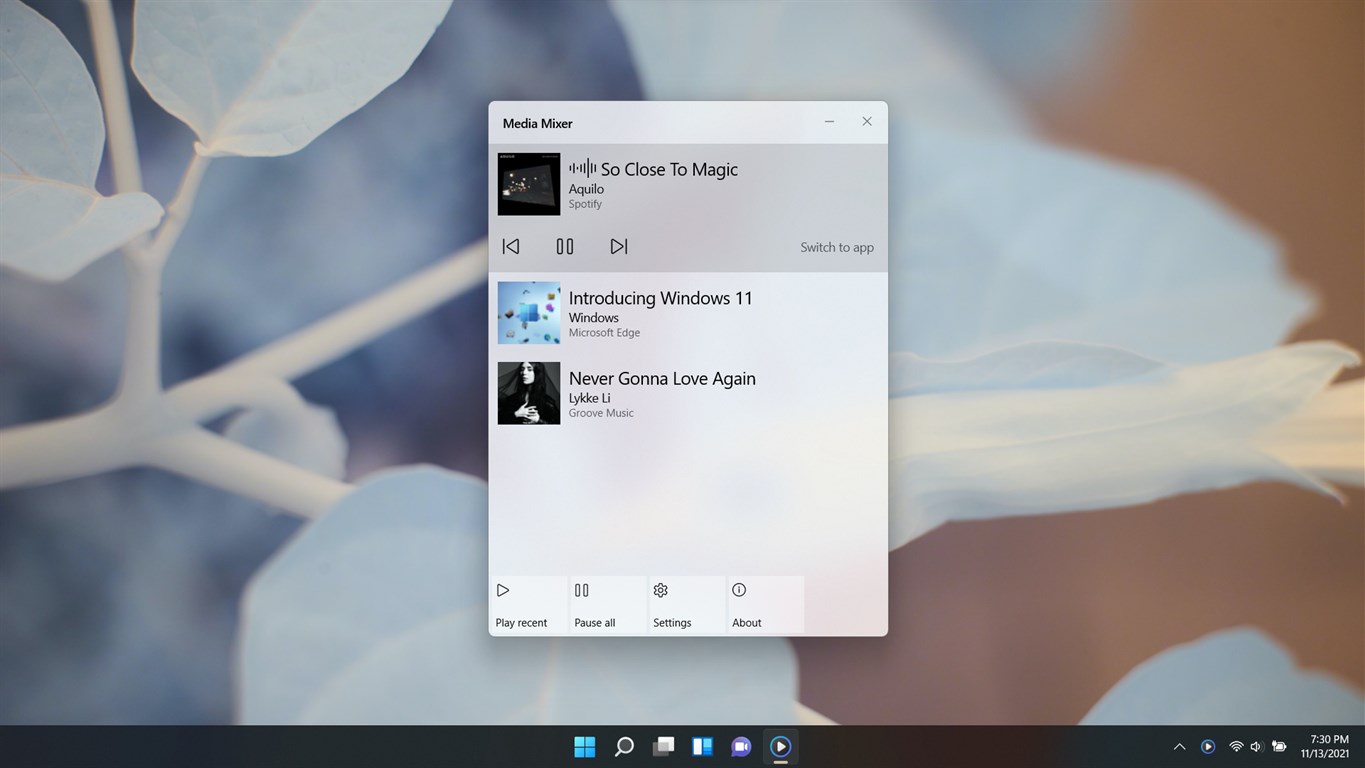The height and width of the screenshot is (768, 1365).
Task: Open the Widgets panel from taskbar
Action: tap(702, 746)
